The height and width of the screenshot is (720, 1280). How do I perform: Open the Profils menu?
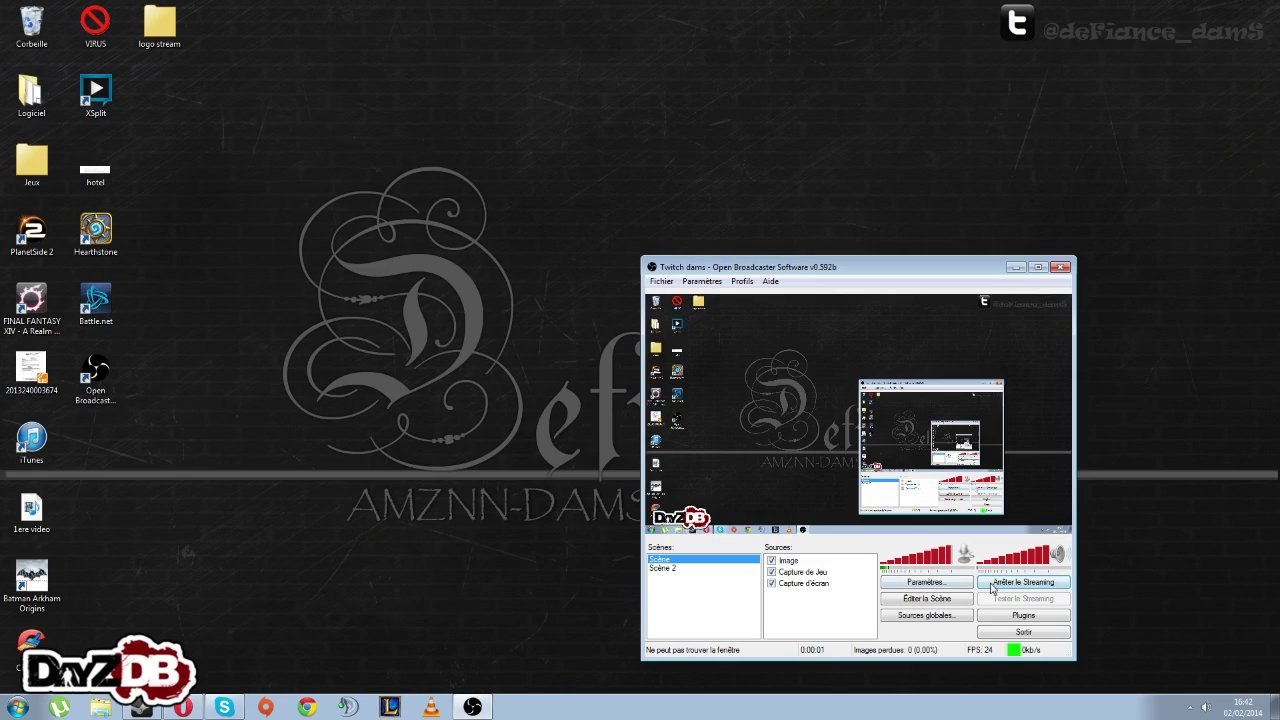742,281
